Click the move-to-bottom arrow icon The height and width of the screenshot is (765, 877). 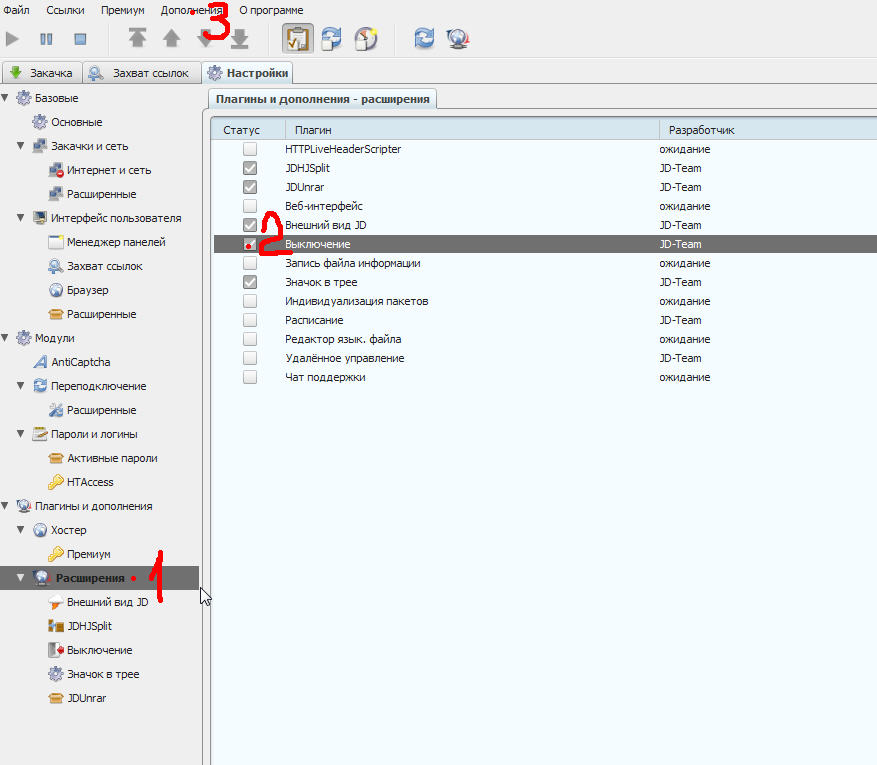[240, 39]
